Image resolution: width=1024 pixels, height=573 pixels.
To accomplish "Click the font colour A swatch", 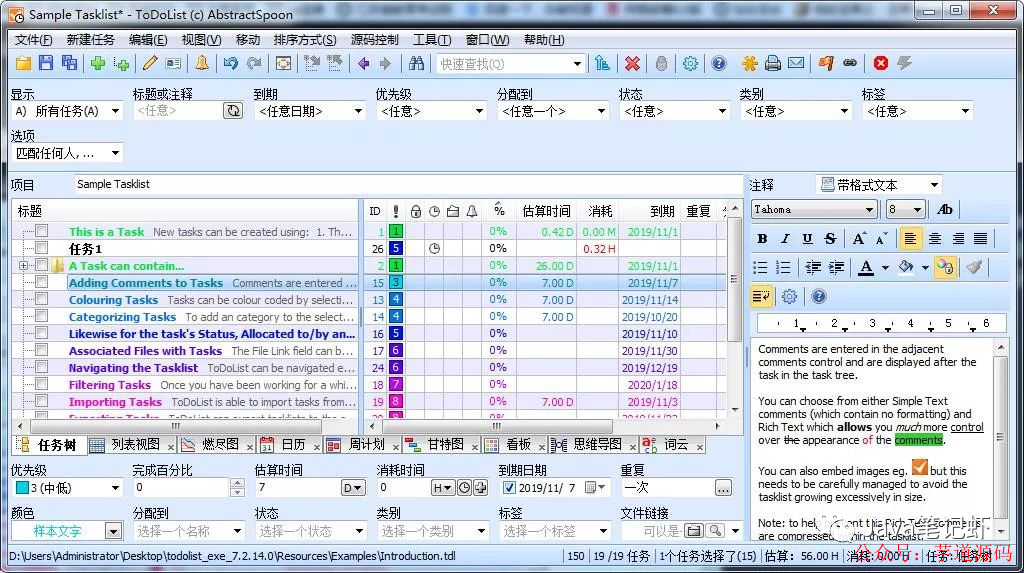I will [x=866, y=267].
